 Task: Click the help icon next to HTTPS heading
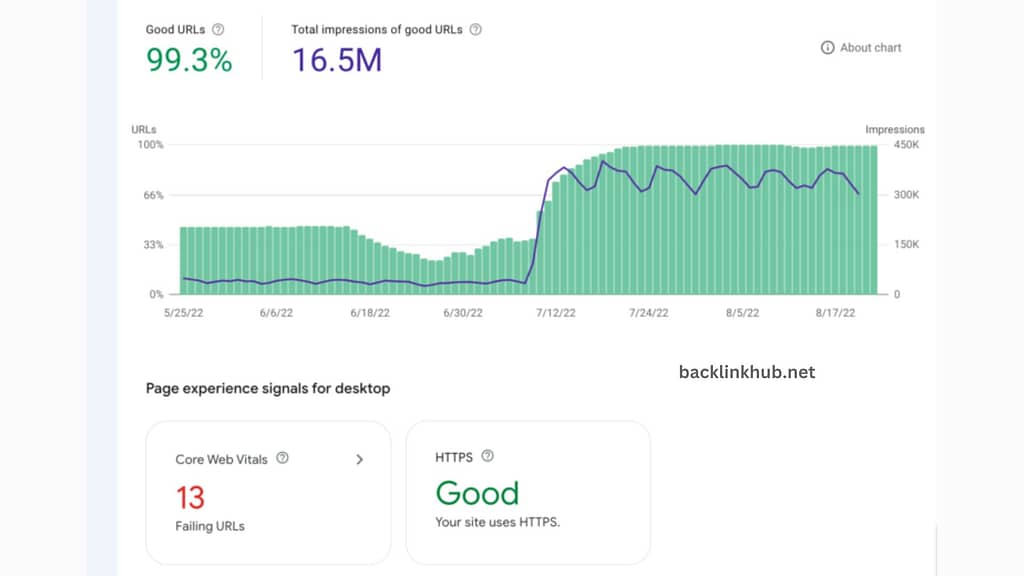pos(487,457)
